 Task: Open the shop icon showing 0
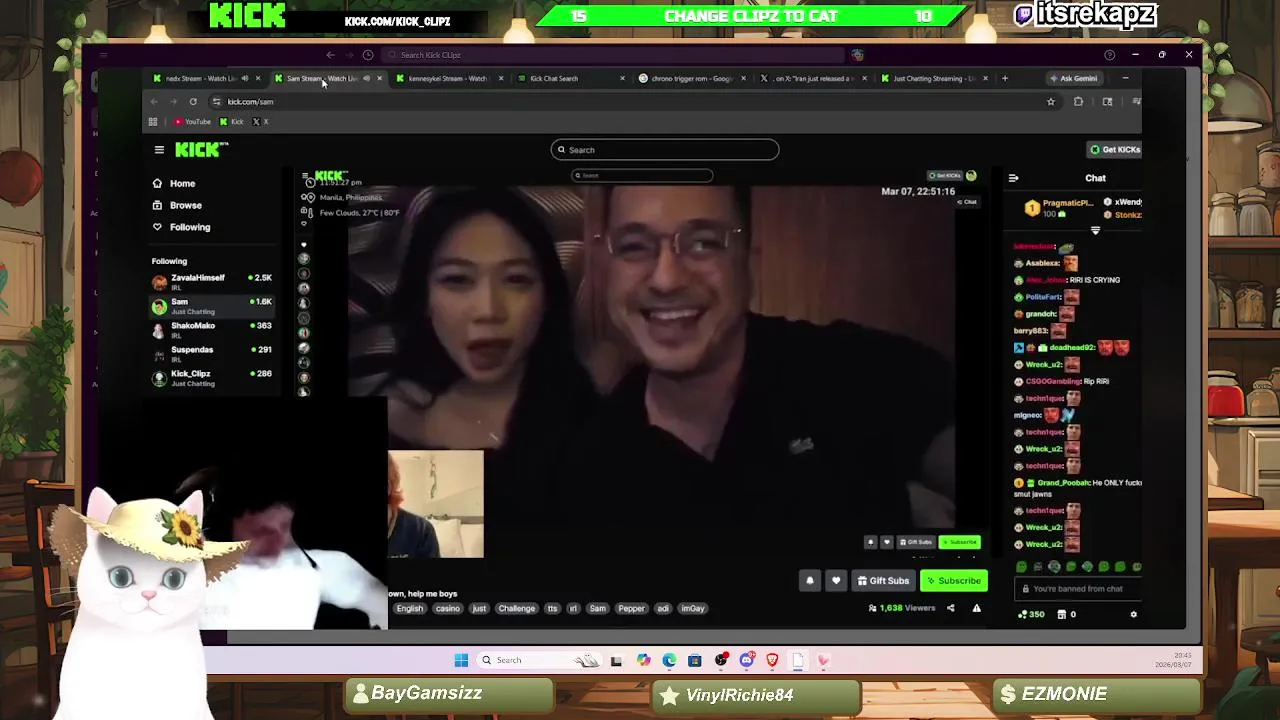tap(1067, 614)
